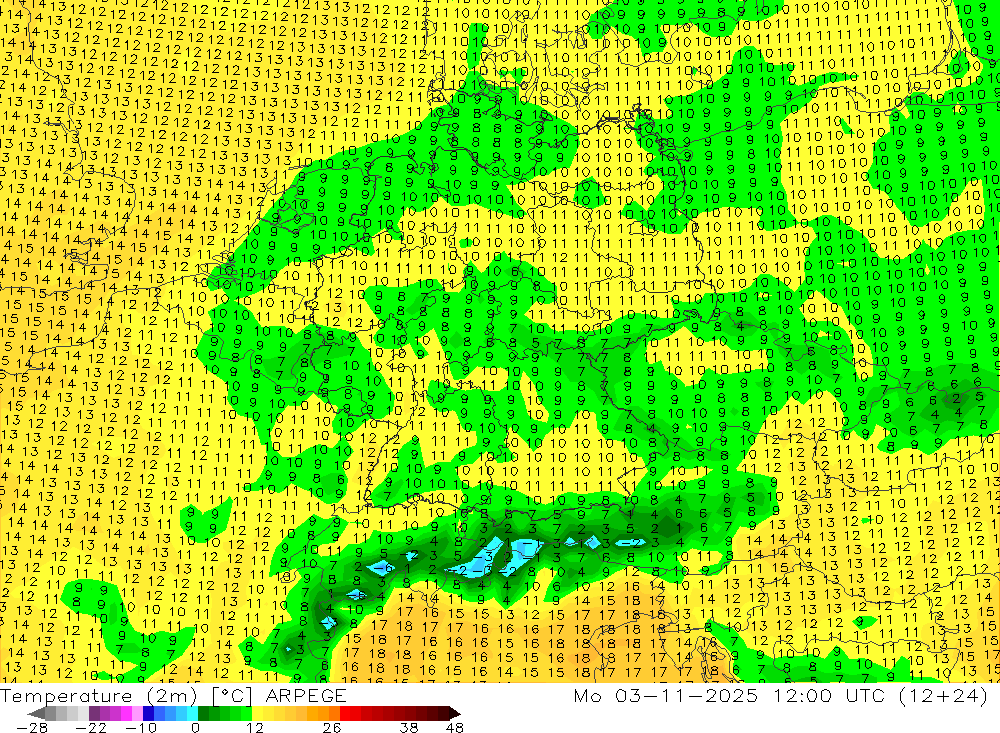Screen dimensions: 1000x733
Task: Click the -10 label on the color scale
Action: pyautogui.click(x=140, y=727)
